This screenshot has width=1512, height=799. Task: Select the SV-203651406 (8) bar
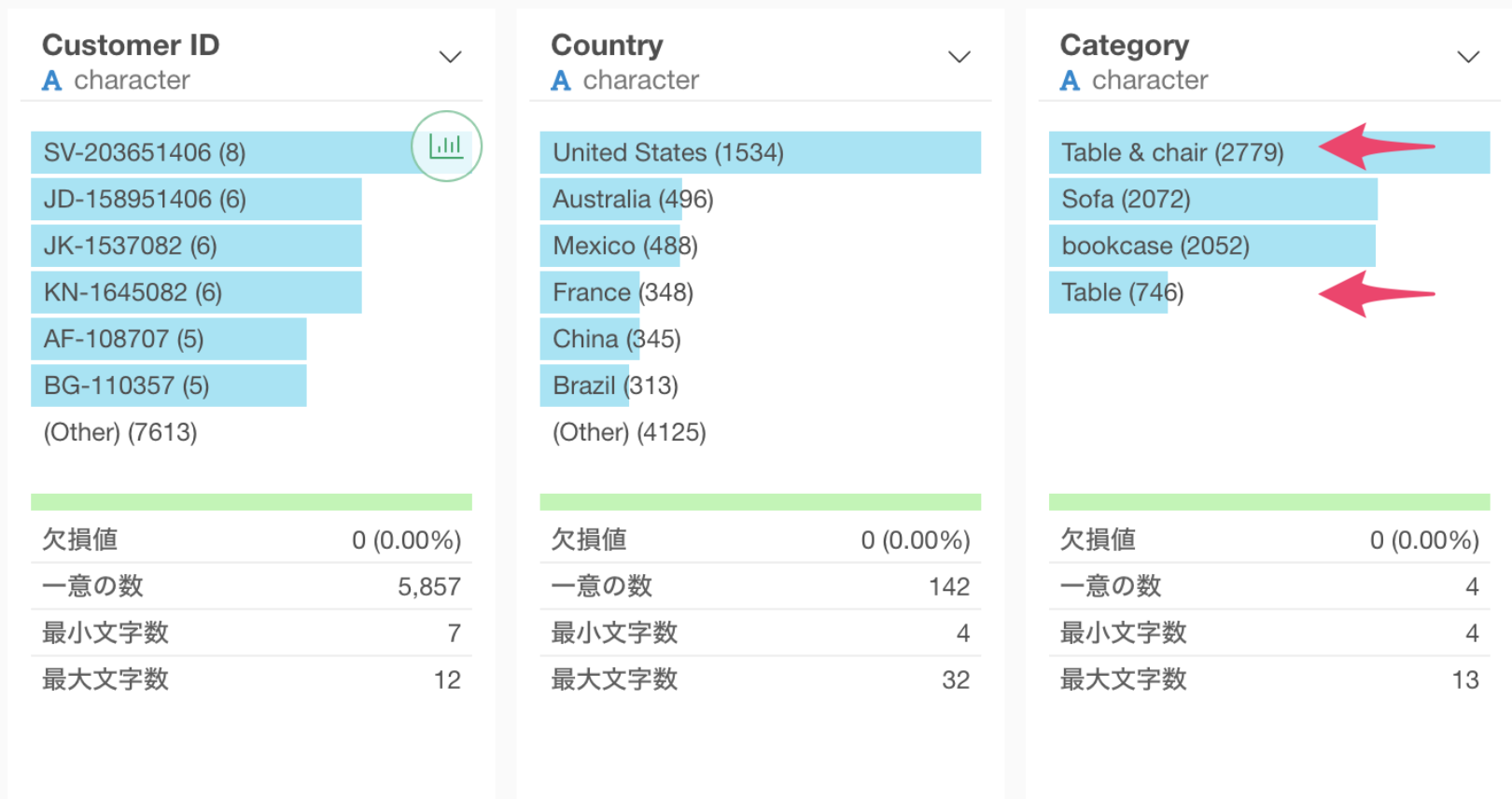(251, 152)
